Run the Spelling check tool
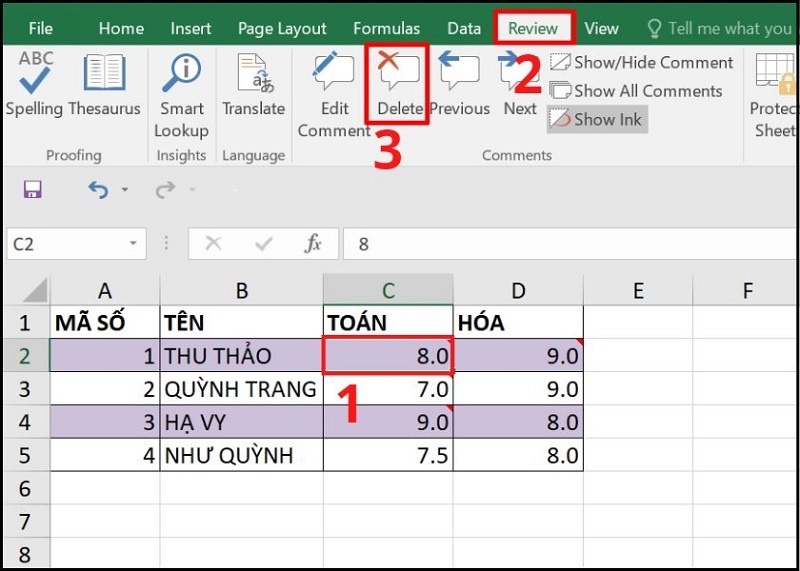The image size is (800, 571). 35,85
